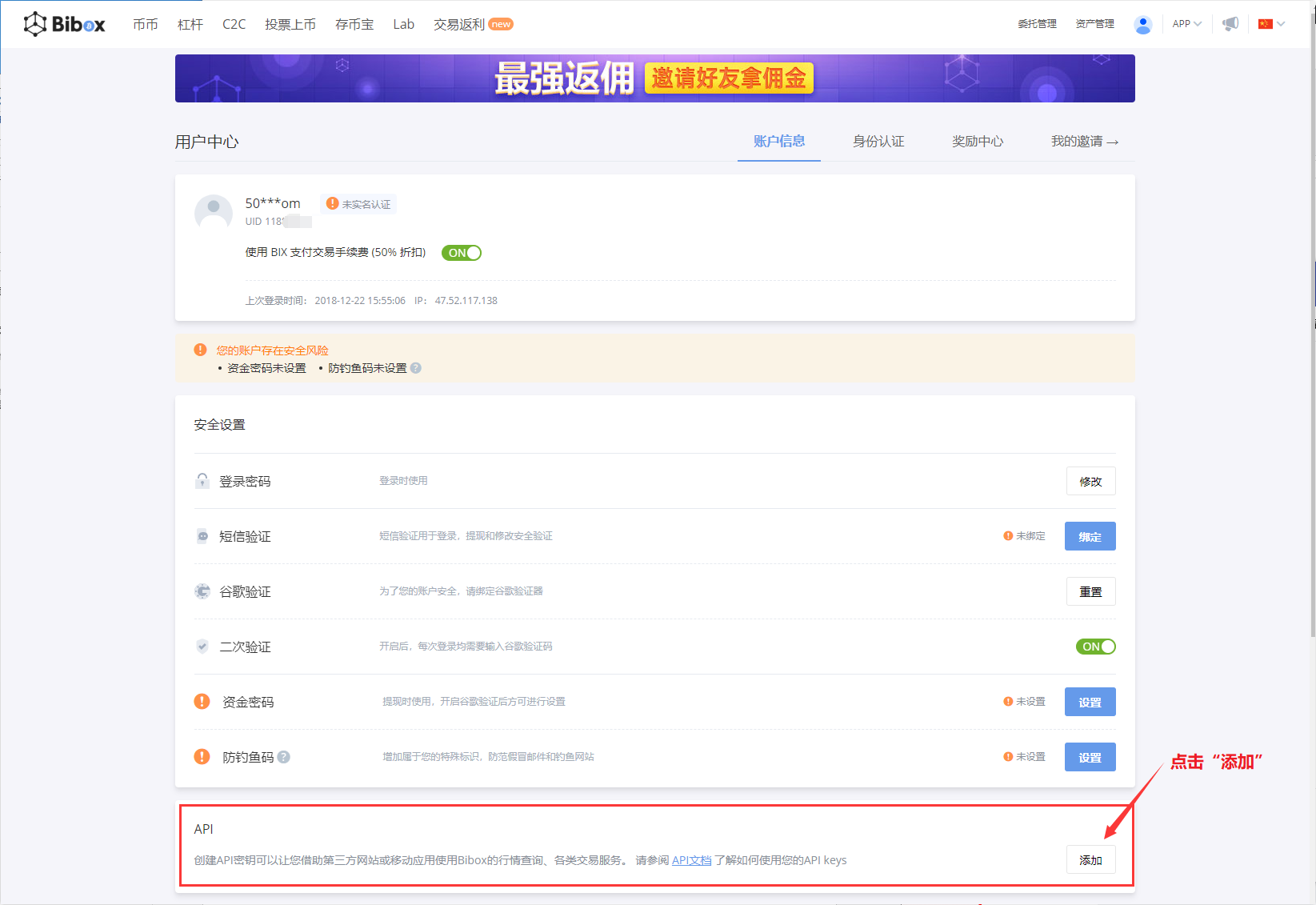Image resolution: width=1316 pixels, height=905 pixels.
Task: Open 委托管理 in header
Action: click(1037, 24)
